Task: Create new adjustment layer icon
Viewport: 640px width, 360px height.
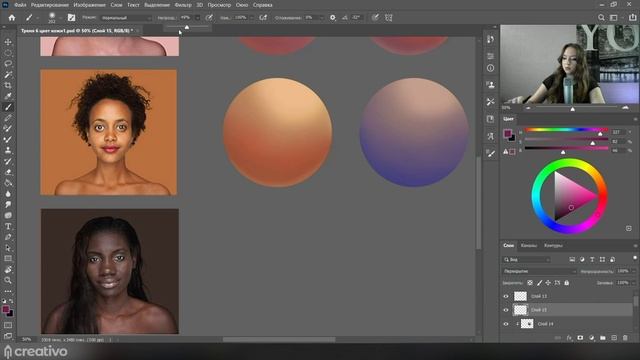Action: [x=591, y=338]
